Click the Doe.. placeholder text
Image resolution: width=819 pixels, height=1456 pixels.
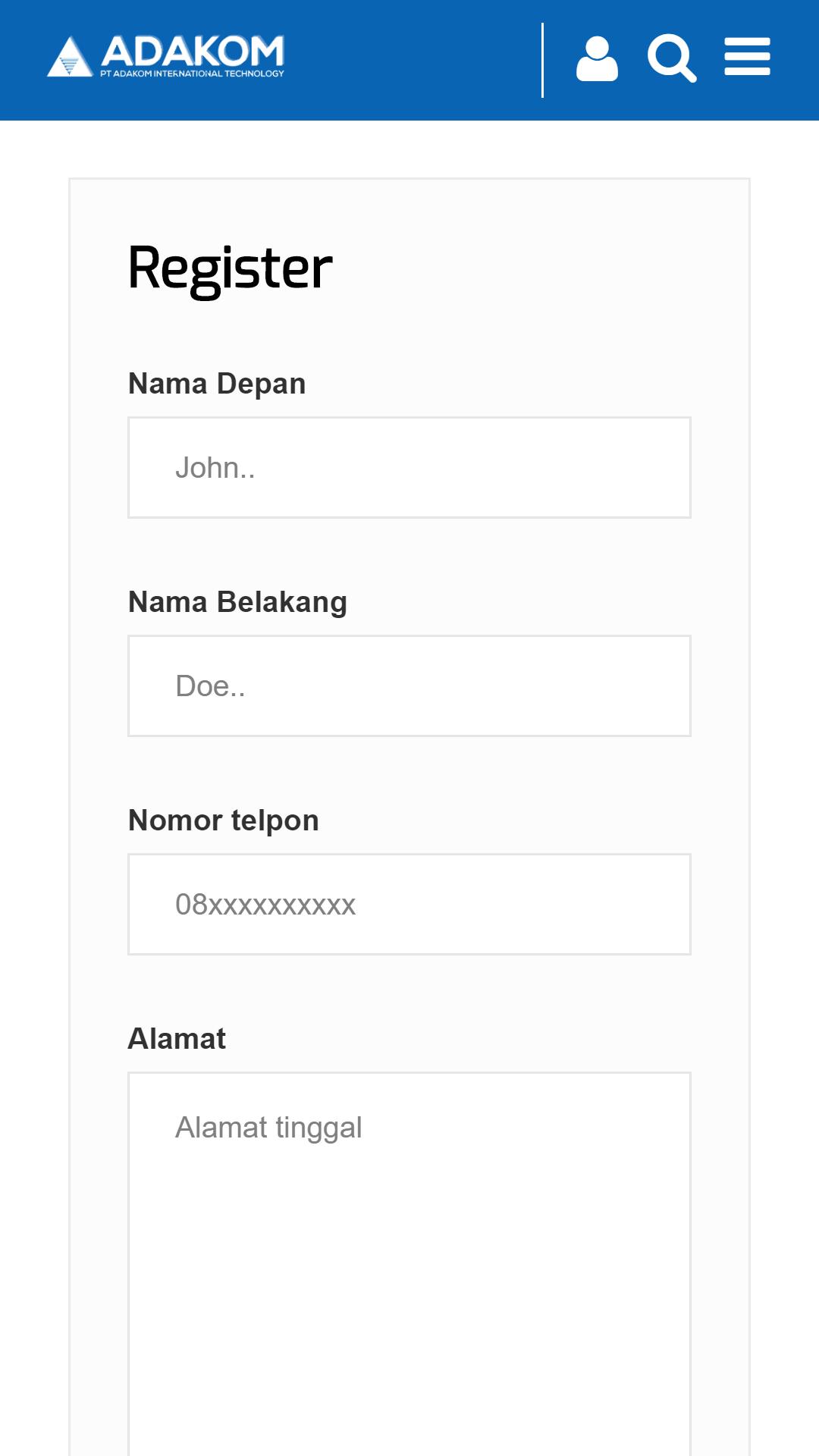(x=210, y=686)
